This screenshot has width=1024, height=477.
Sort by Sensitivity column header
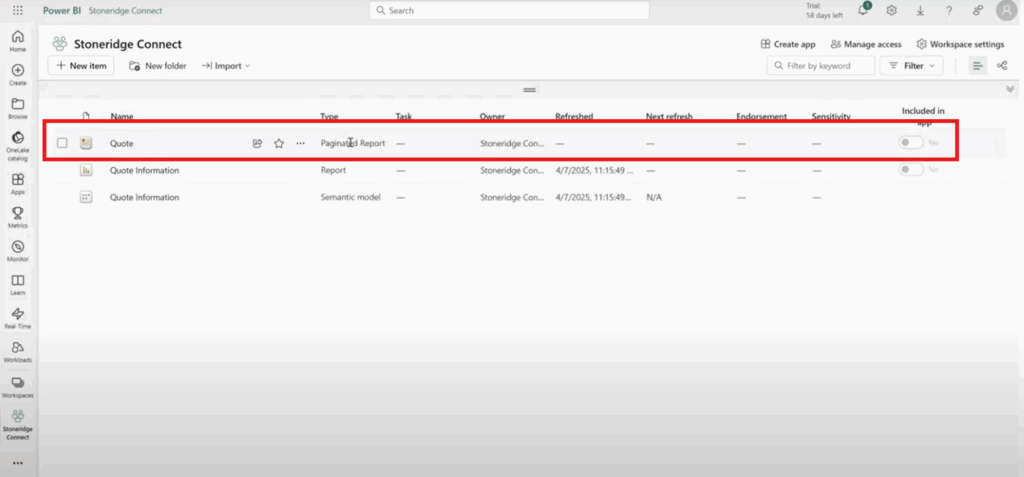[831, 116]
